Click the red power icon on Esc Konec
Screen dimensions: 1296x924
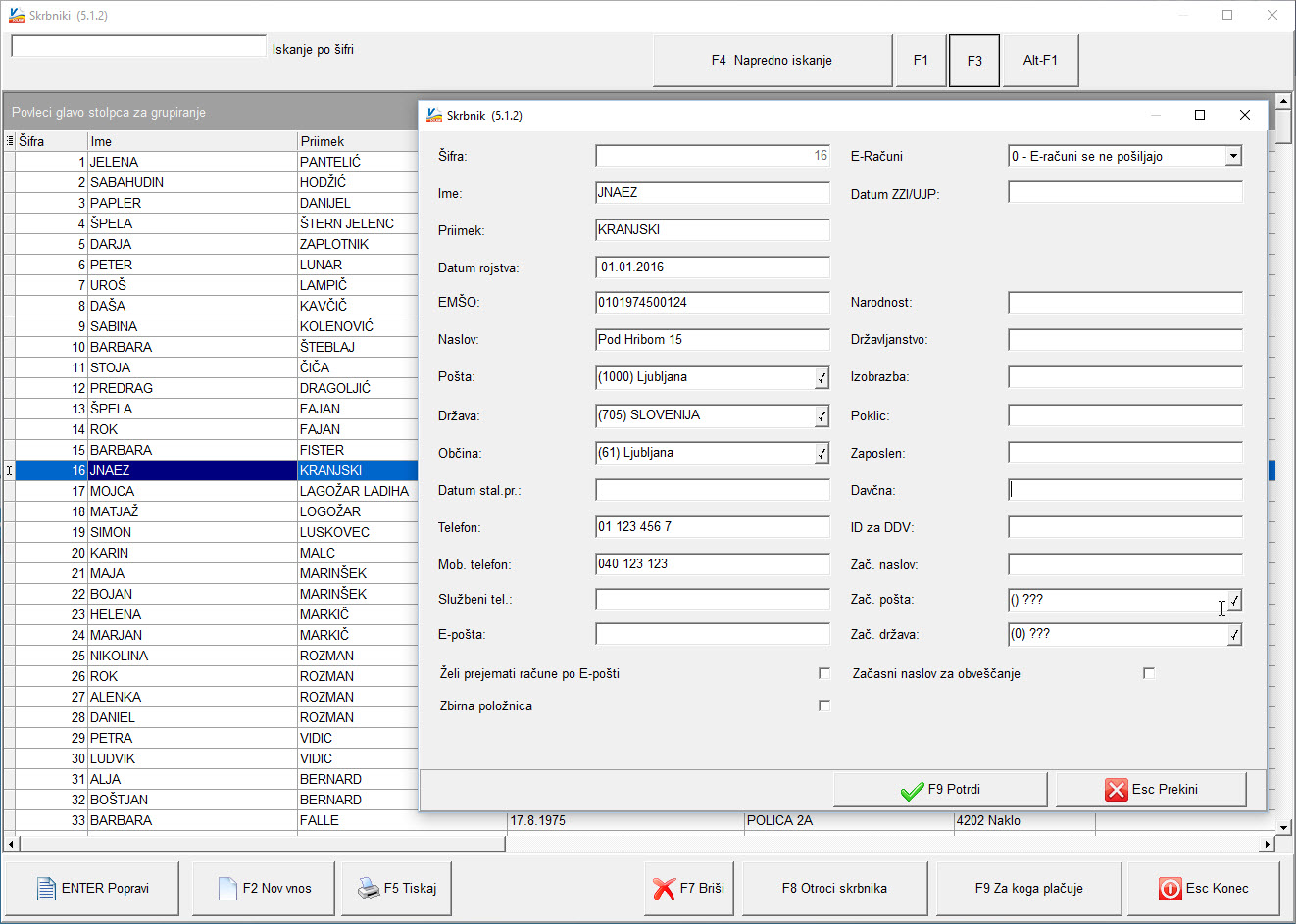(1171, 888)
